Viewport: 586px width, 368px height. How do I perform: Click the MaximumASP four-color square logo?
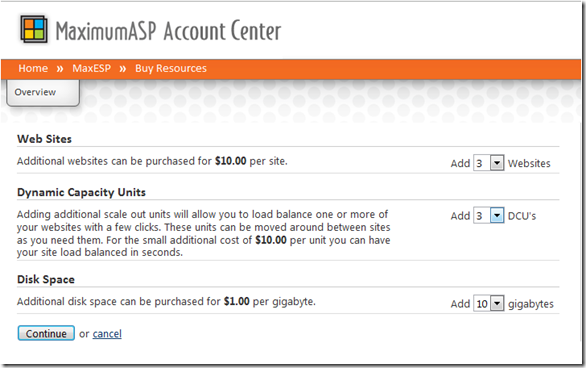tap(34, 29)
